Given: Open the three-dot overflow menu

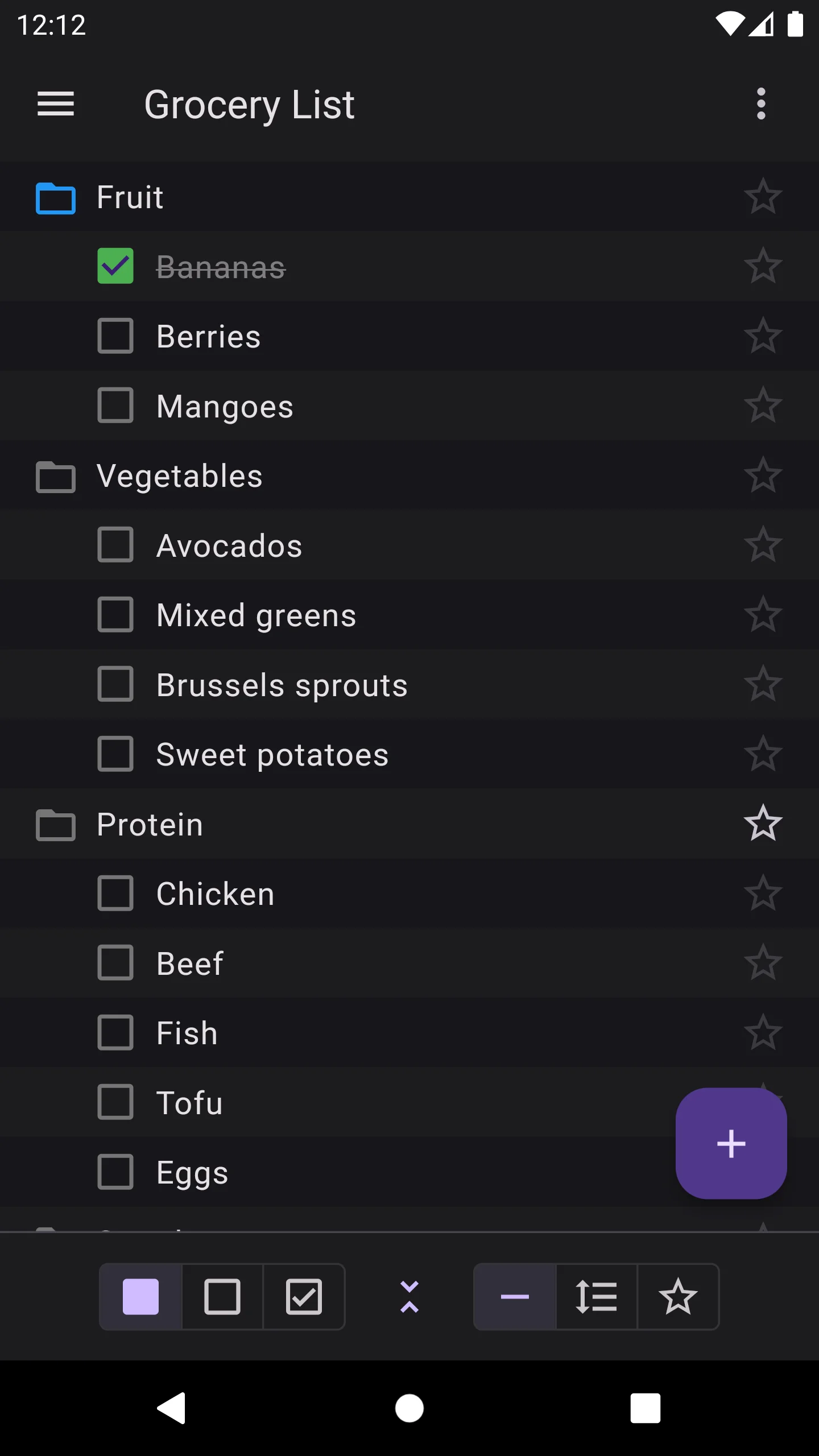Looking at the screenshot, I should tap(761, 104).
